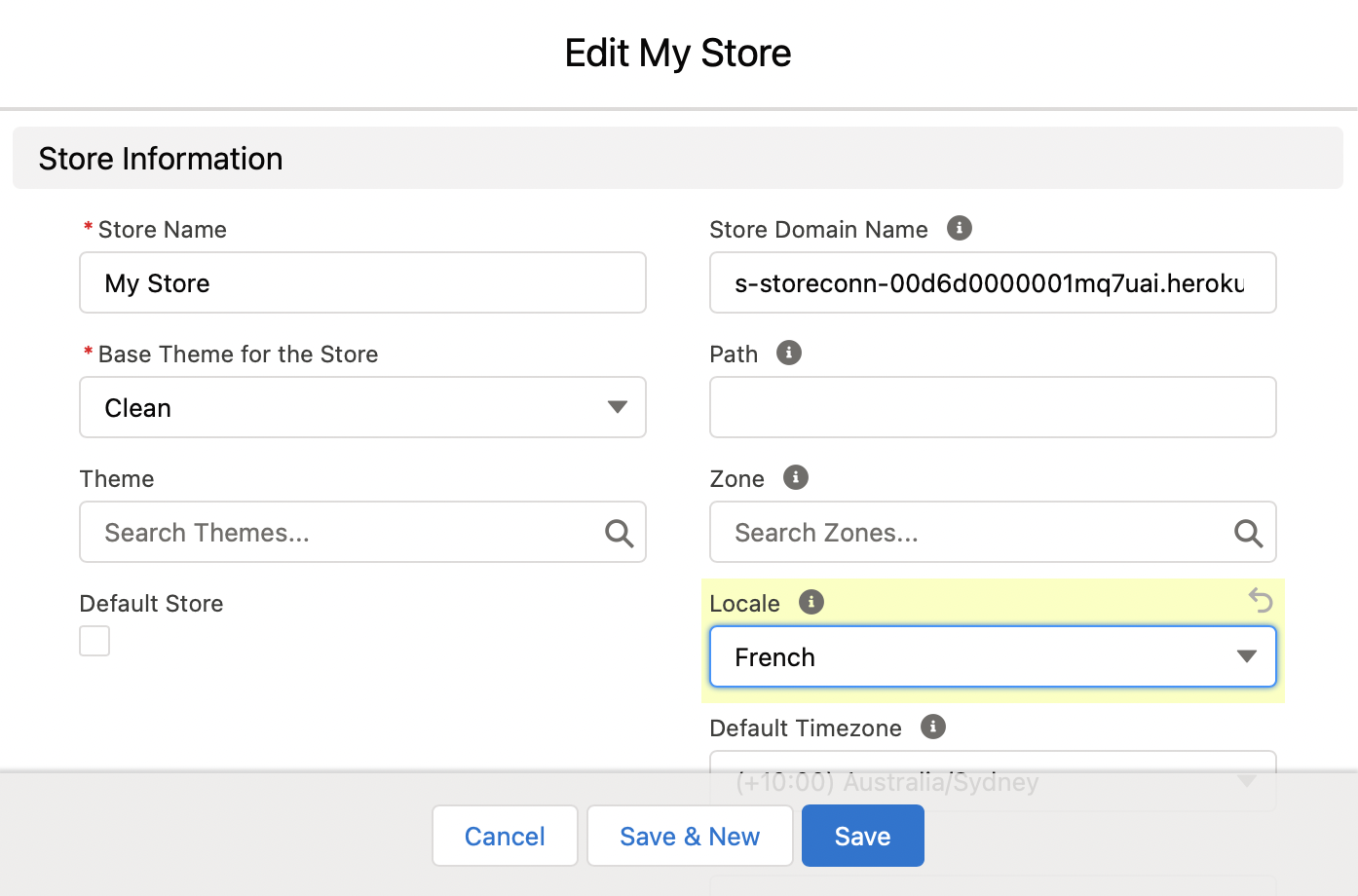
Task: Undo the Locale field change
Action: point(1261,600)
